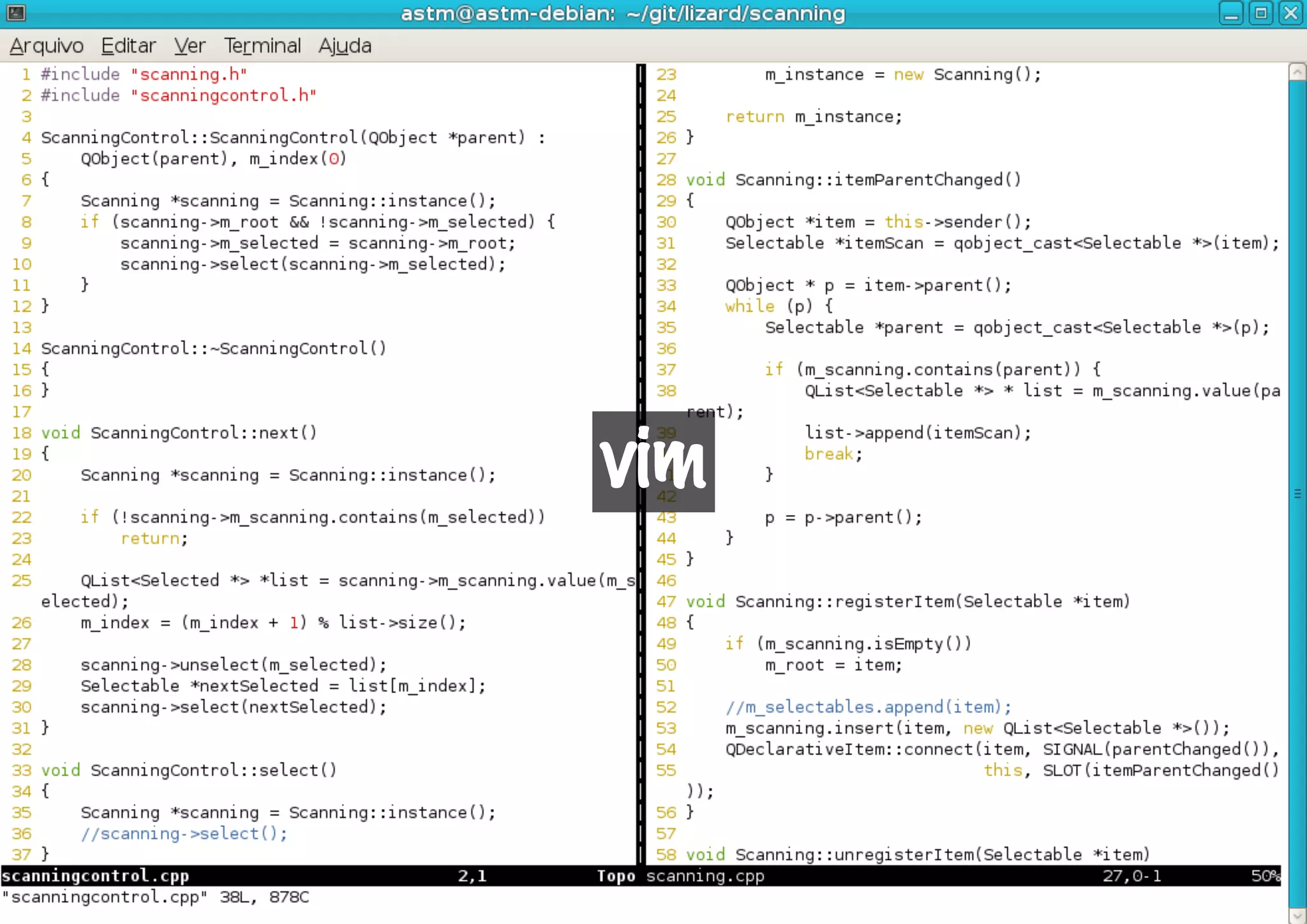Click the 27,0-1 cursor position indicator
The width and height of the screenshot is (1307, 924).
pyautogui.click(x=1131, y=876)
